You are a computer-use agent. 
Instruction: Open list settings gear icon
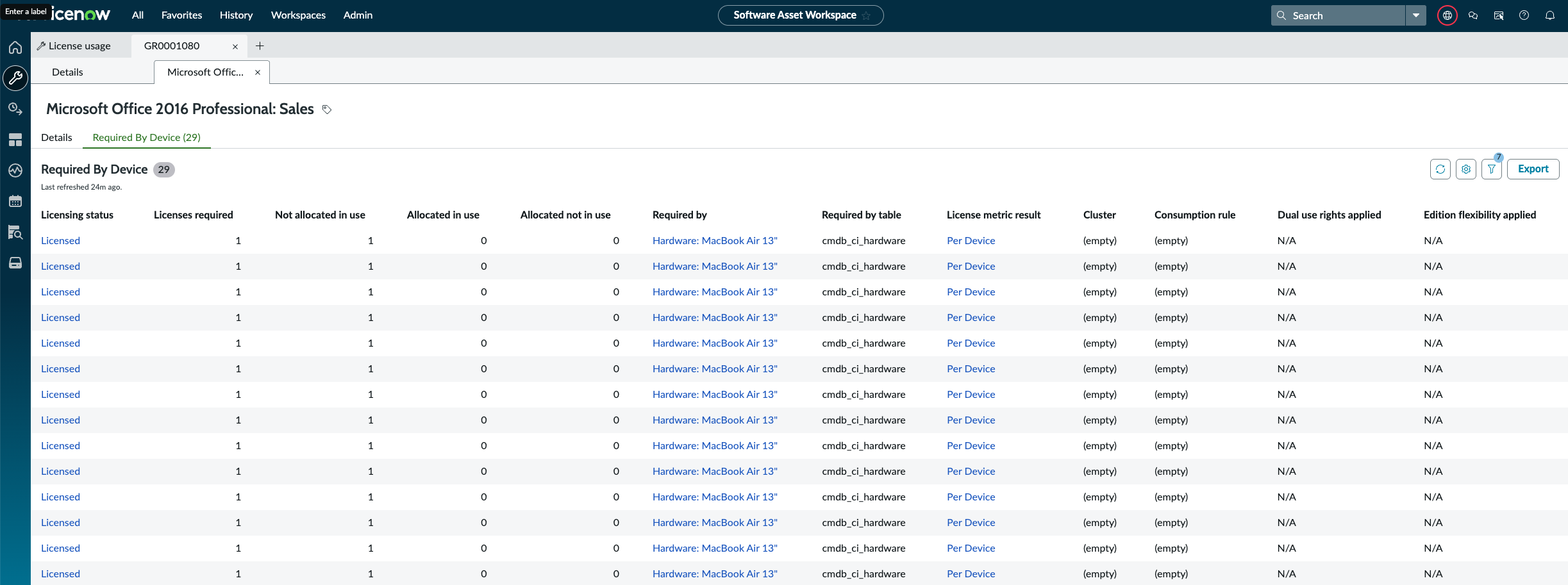(x=1466, y=169)
